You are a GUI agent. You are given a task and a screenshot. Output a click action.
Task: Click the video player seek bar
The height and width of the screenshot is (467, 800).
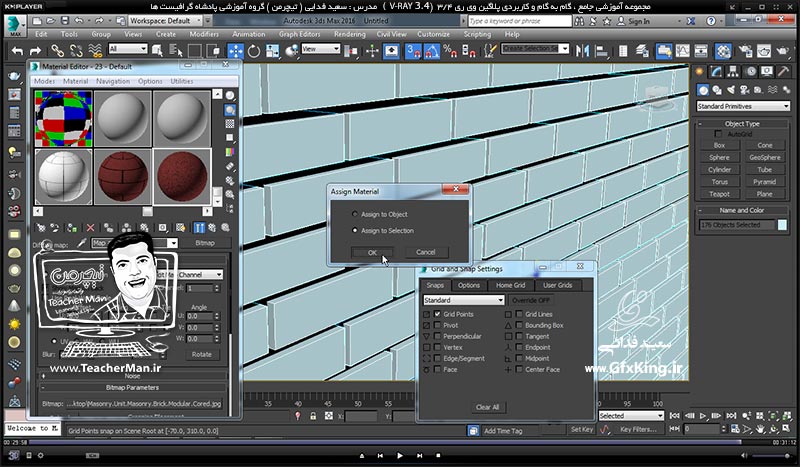(400, 443)
